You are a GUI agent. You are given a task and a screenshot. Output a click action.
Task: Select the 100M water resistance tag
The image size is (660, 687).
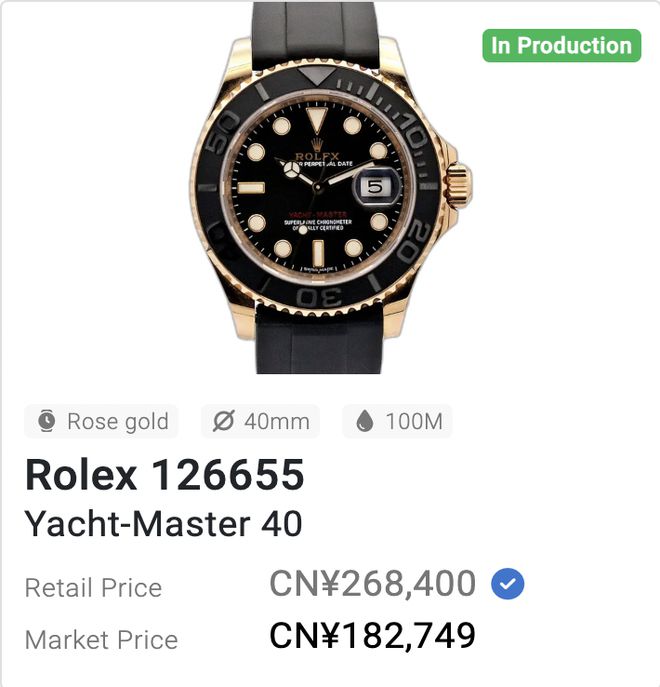pyautogui.click(x=397, y=422)
